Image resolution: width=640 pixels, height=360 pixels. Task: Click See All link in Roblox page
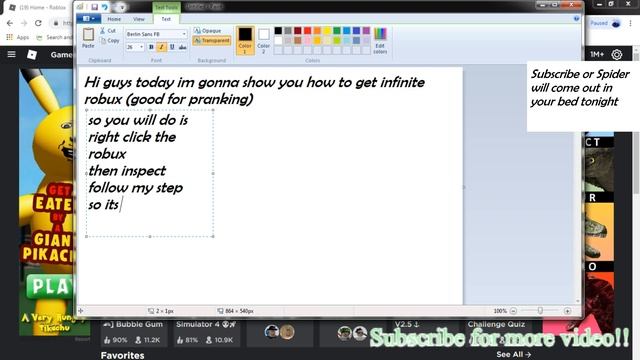pos(513,354)
